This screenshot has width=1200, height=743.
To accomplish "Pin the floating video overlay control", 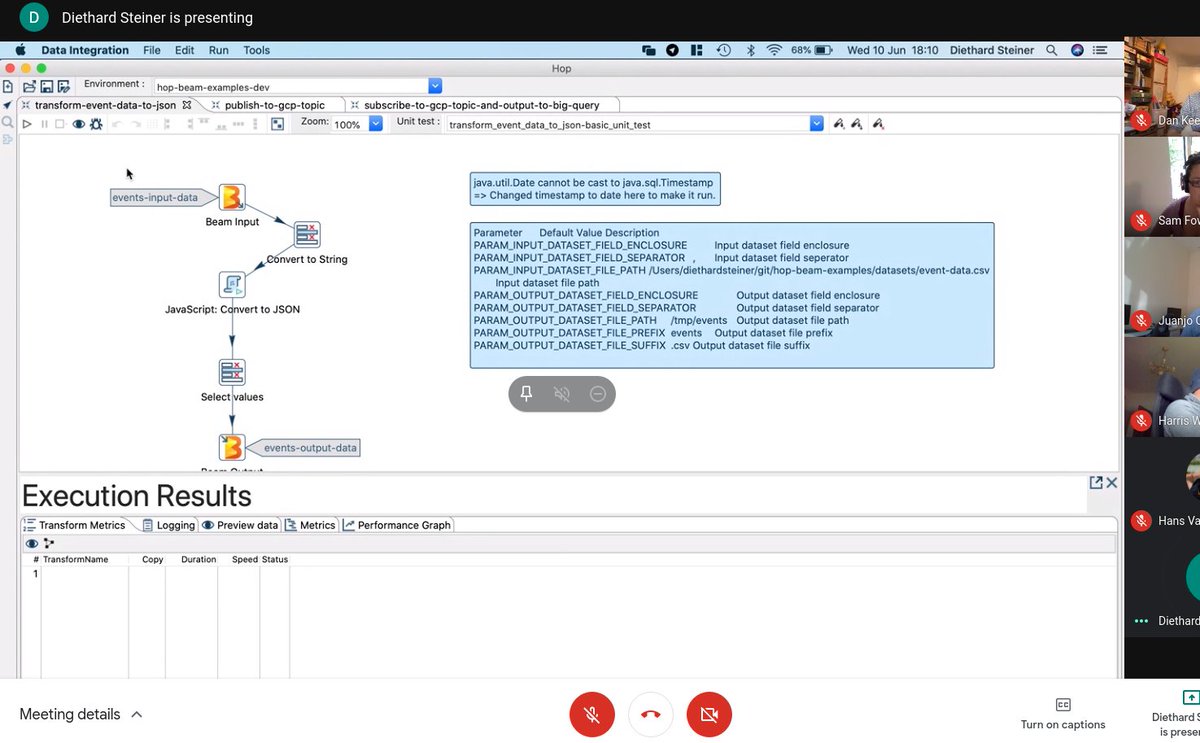I will 526,394.
